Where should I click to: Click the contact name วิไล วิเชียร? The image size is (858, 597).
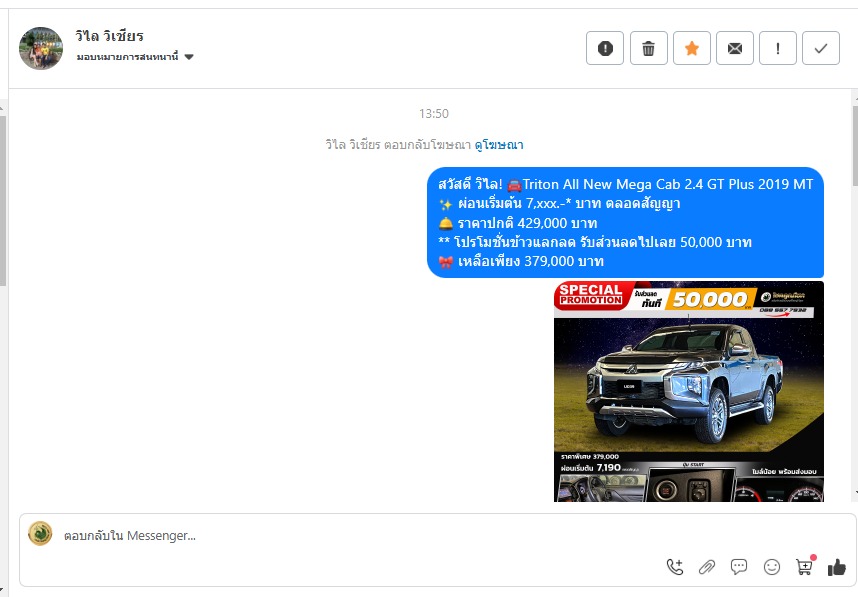pos(109,36)
